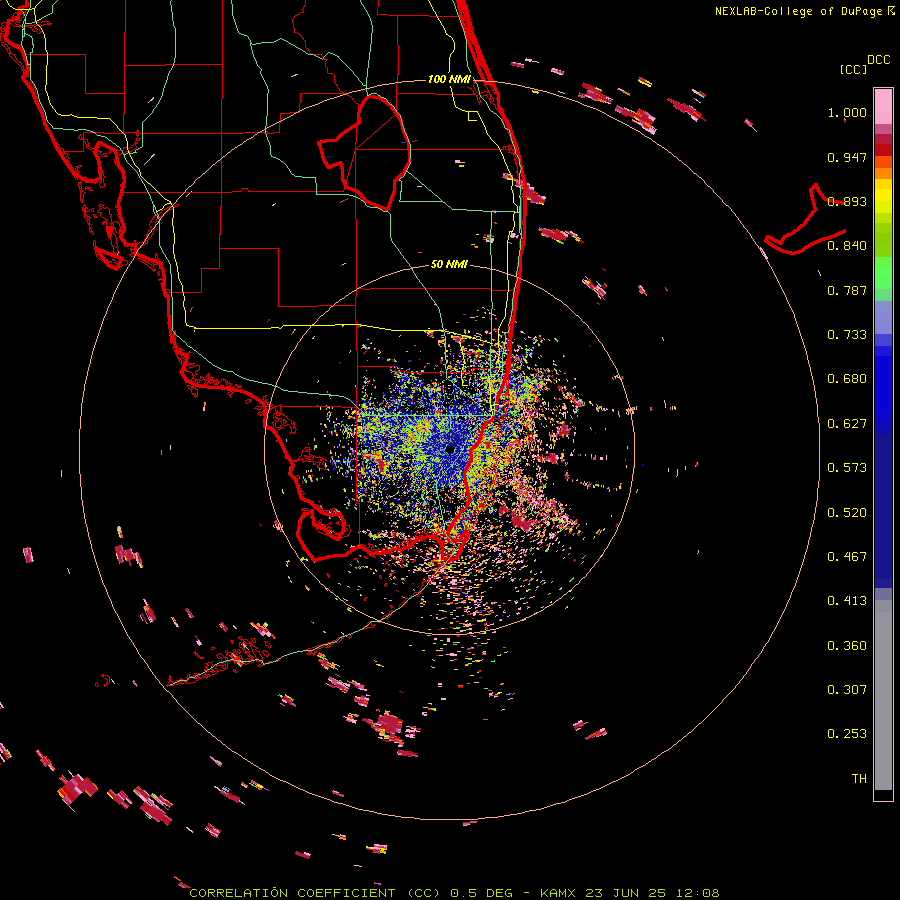Image resolution: width=900 pixels, height=900 pixels.
Task: Click the 0.307 scale value
Action: 847,690
